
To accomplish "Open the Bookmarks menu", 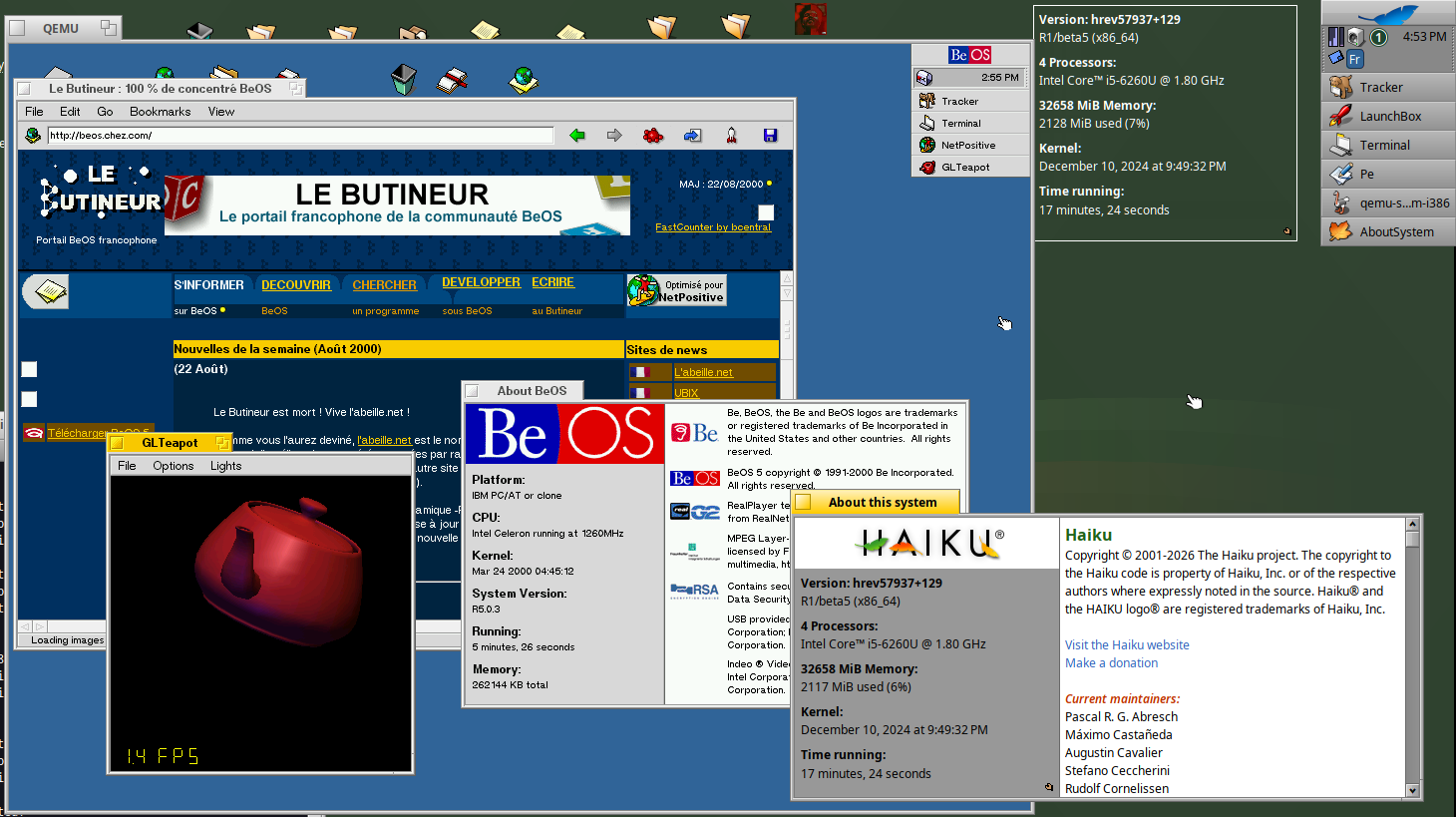I will coord(160,112).
